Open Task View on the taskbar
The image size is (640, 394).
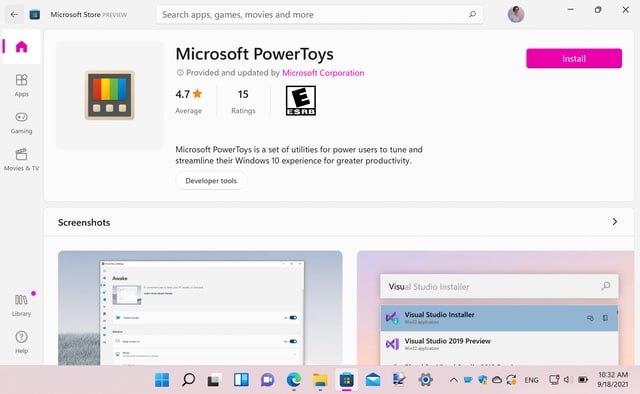coord(214,380)
